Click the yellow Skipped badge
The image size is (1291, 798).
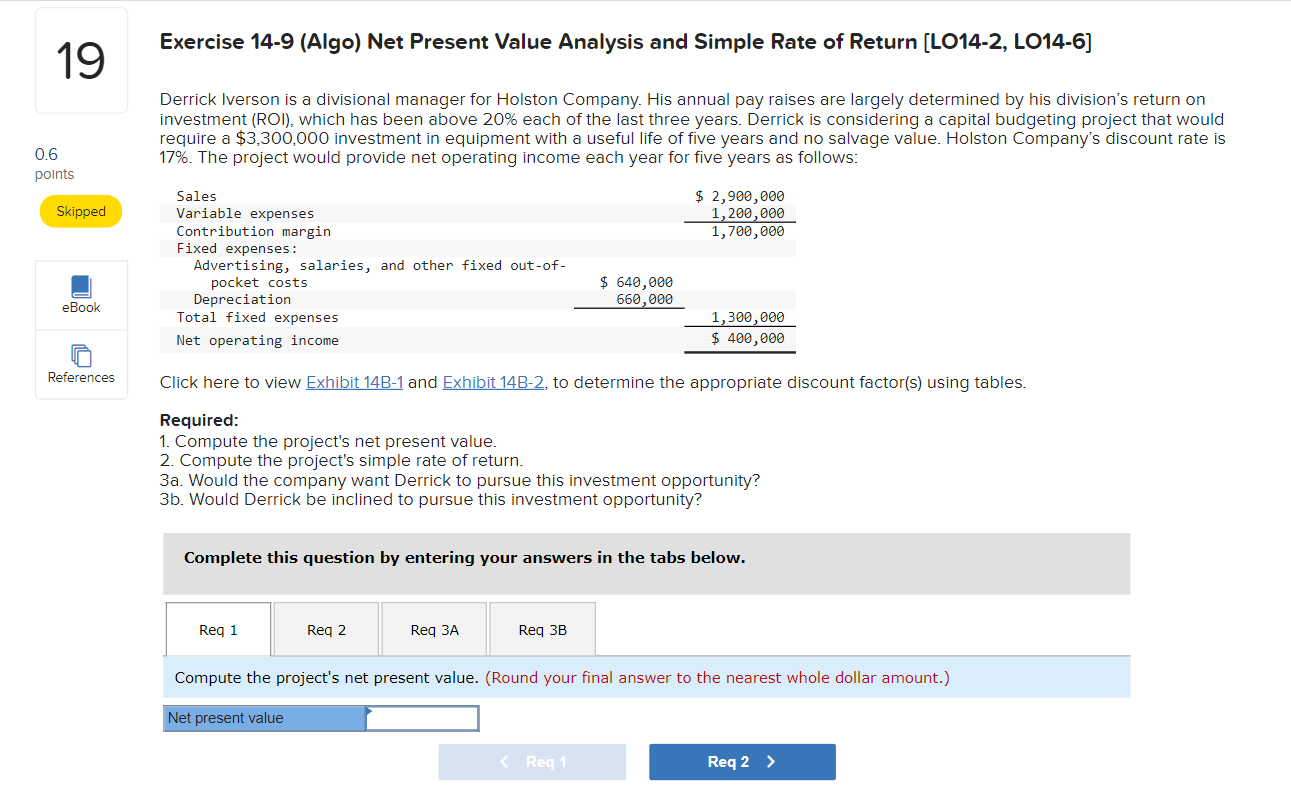pyautogui.click(x=80, y=211)
